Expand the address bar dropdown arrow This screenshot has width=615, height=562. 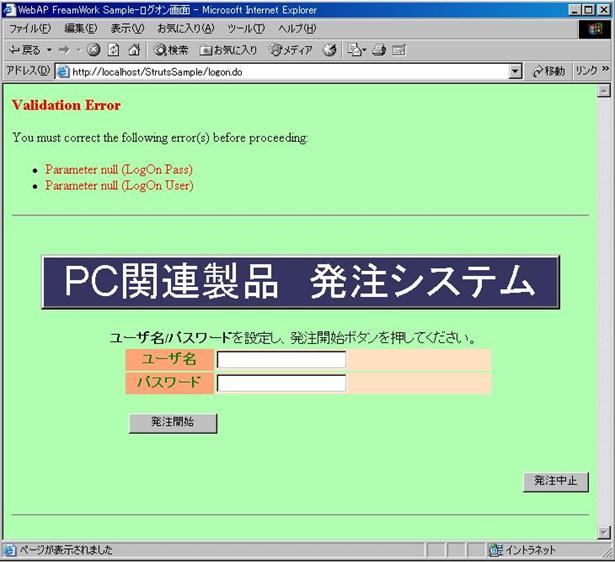pyautogui.click(x=515, y=71)
